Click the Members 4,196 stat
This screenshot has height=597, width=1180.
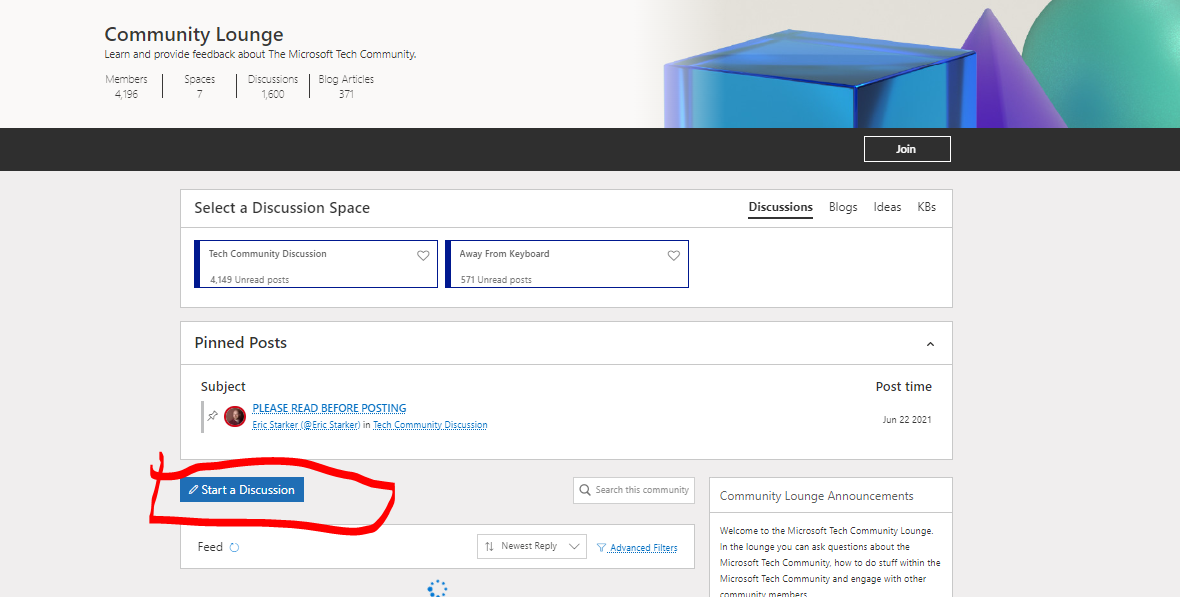(126, 87)
